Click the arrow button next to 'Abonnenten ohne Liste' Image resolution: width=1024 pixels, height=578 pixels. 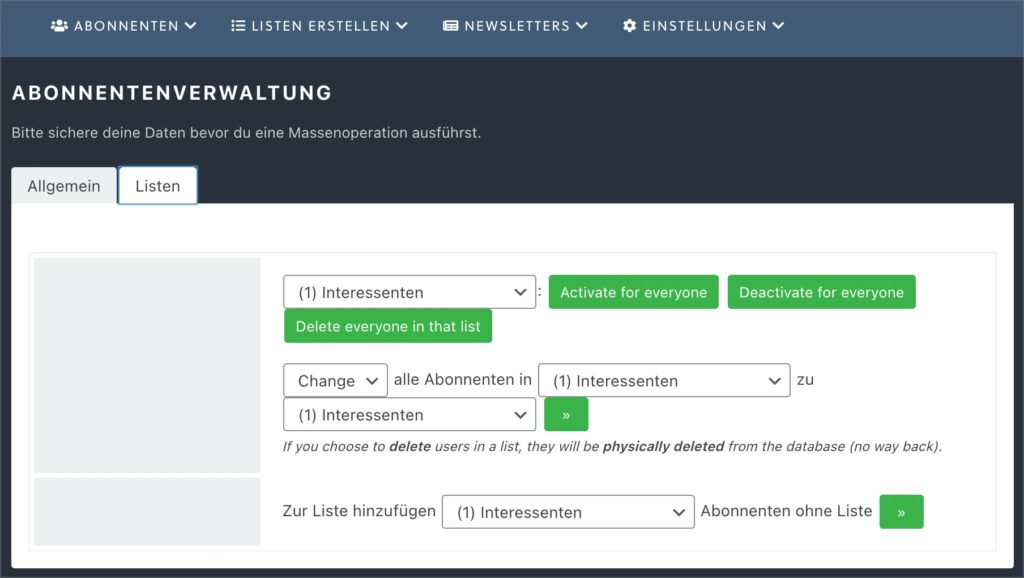901,512
